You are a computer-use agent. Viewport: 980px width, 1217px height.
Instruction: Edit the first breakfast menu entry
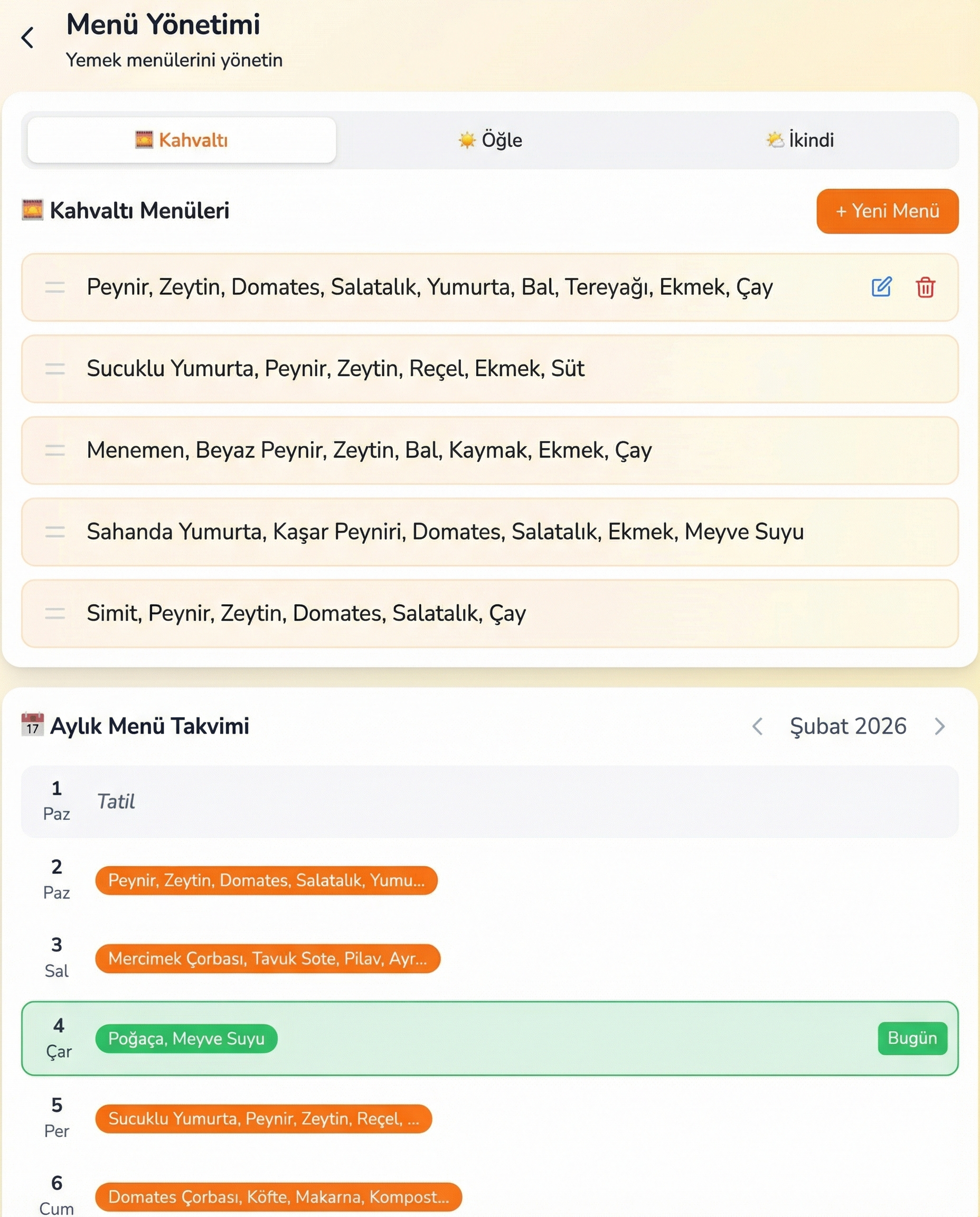(x=881, y=287)
